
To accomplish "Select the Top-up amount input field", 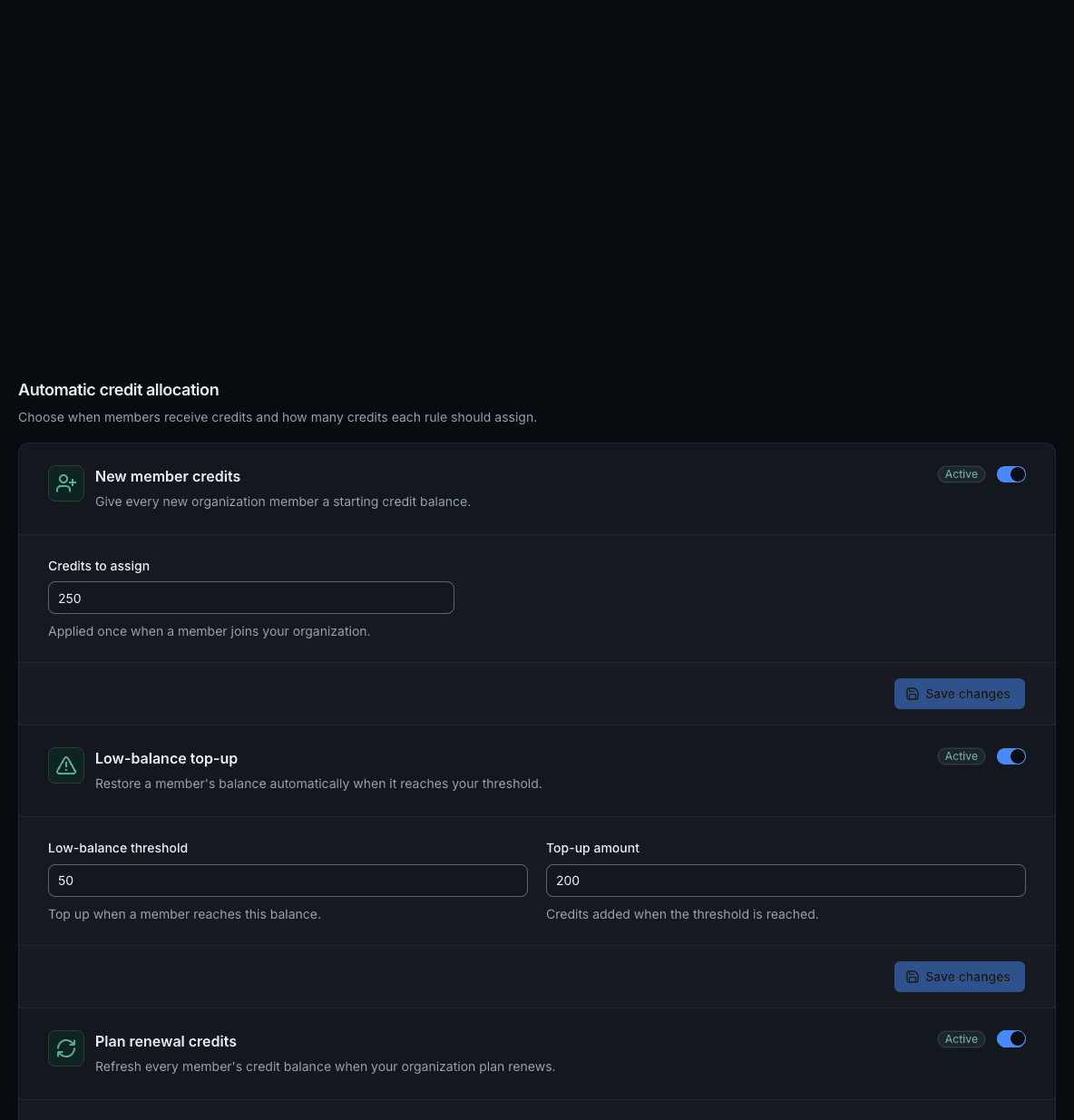I will (x=786, y=881).
